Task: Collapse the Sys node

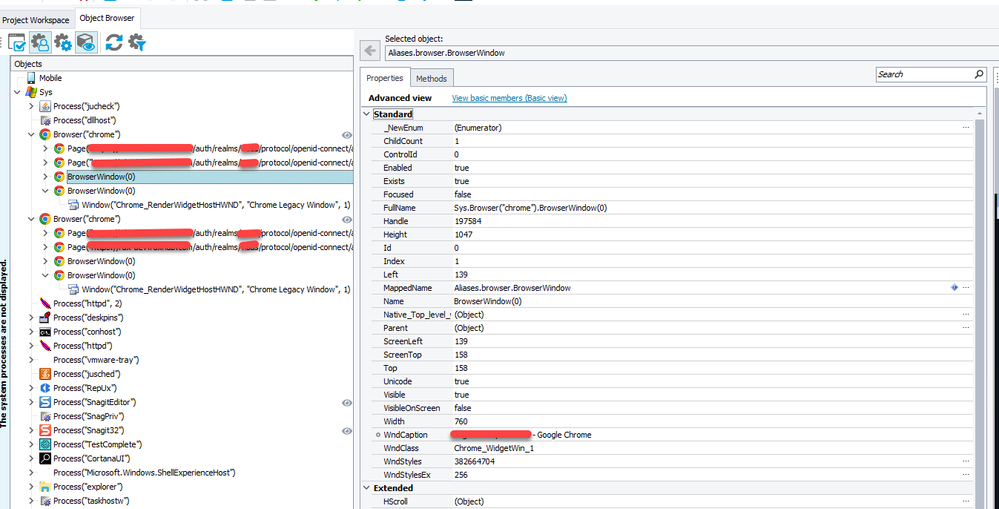Action: point(17,92)
